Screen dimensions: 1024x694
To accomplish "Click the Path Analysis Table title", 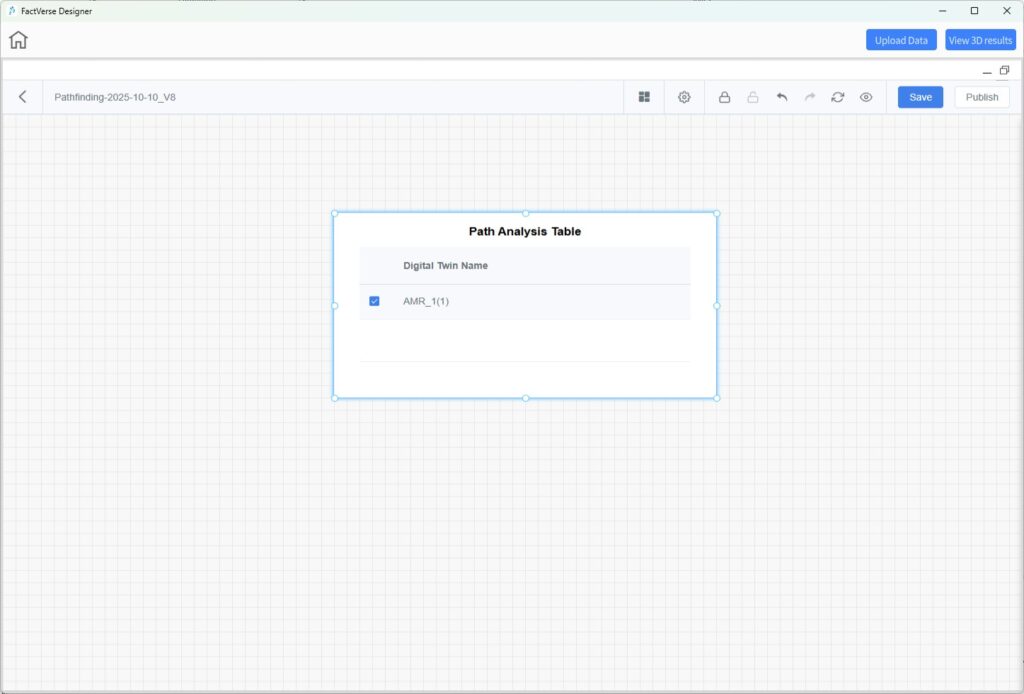I will coord(524,231).
